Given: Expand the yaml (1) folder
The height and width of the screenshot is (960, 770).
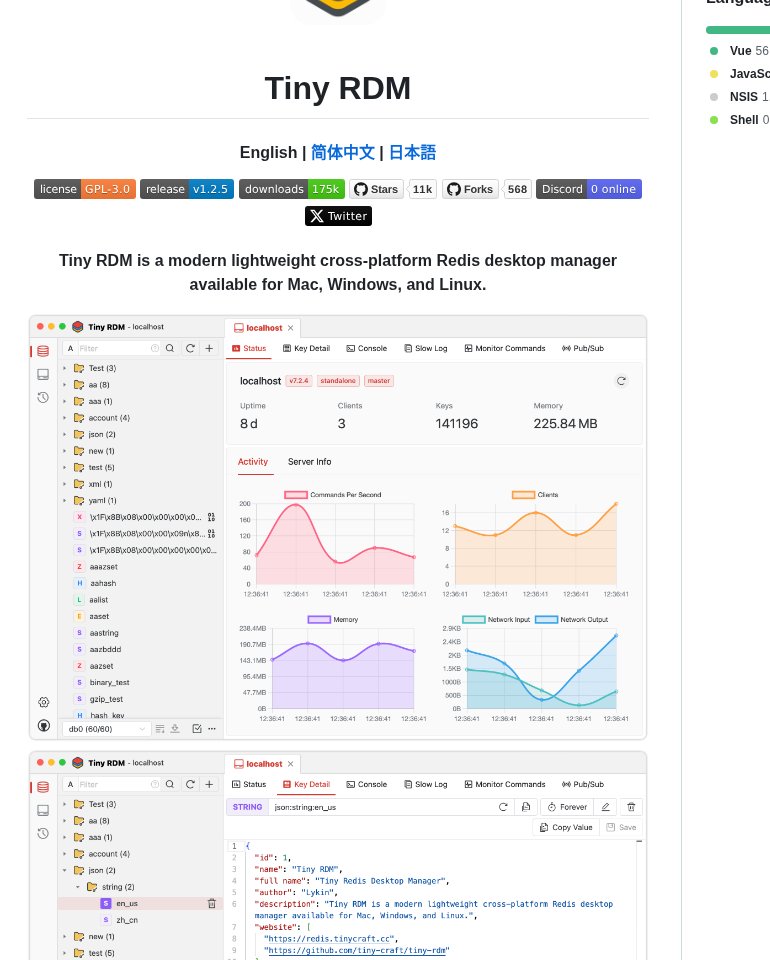Looking at the screenshot, I should [x=64, y=500].
